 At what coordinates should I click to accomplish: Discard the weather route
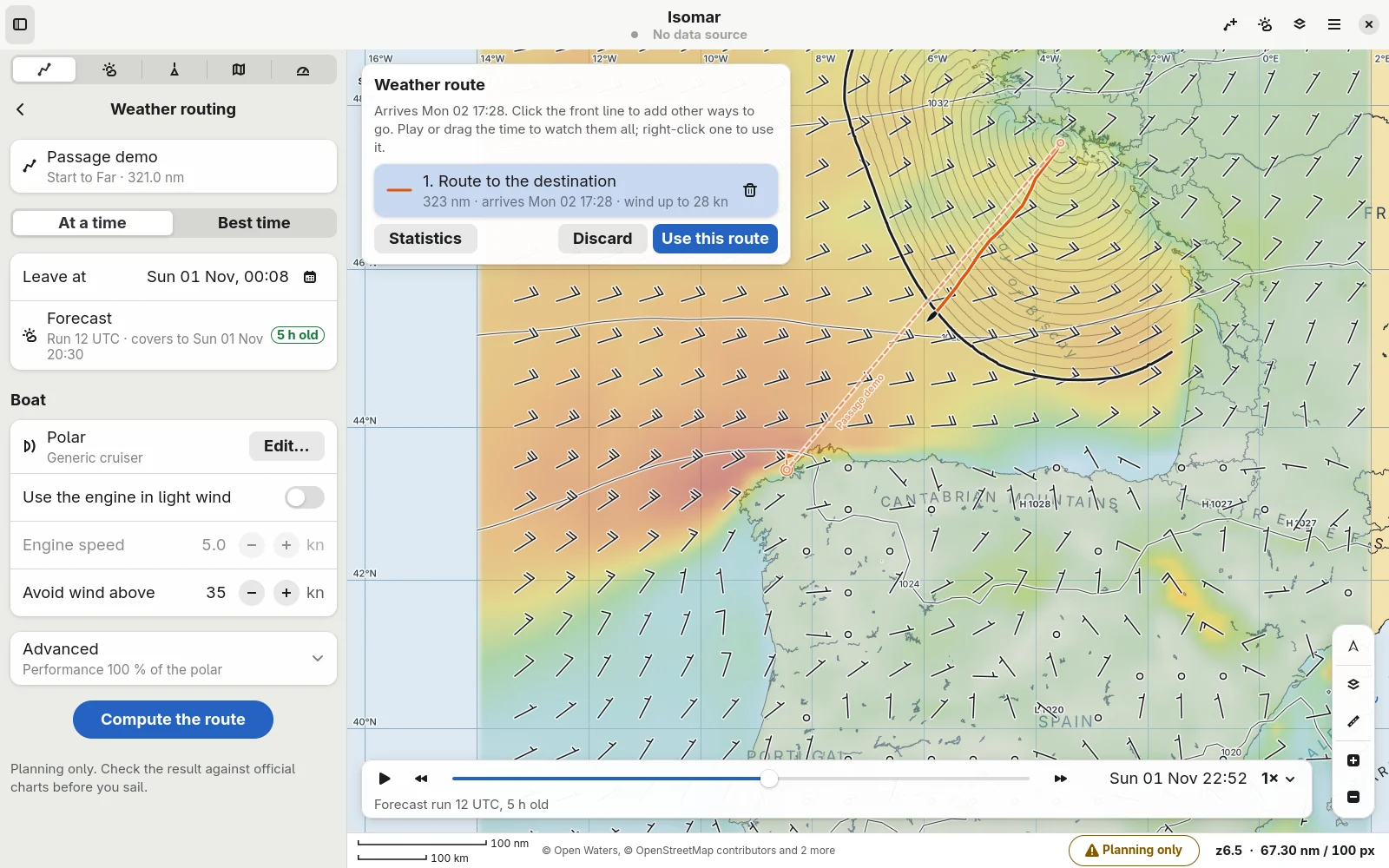[602, 239]
